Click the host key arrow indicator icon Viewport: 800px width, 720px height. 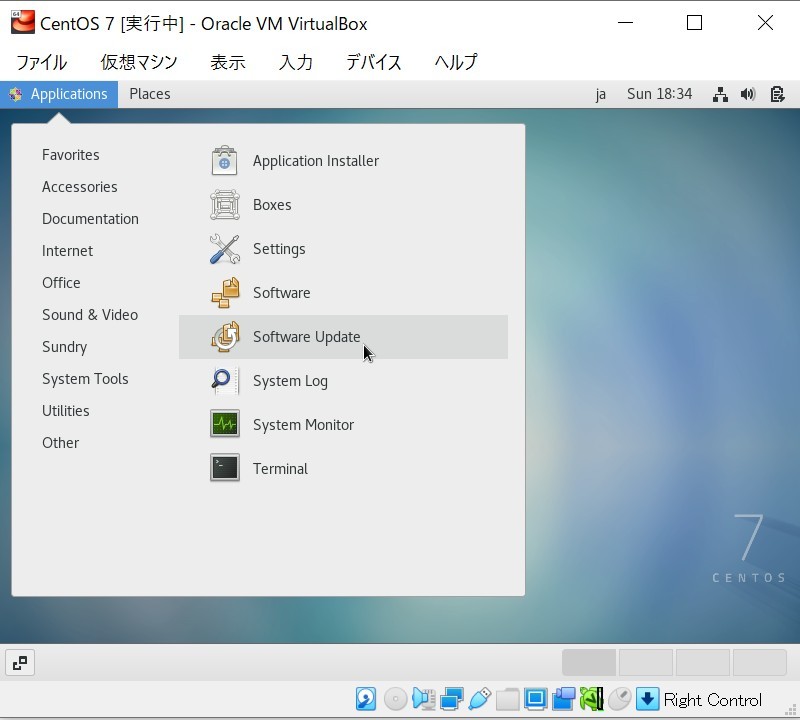click(647, 699)
